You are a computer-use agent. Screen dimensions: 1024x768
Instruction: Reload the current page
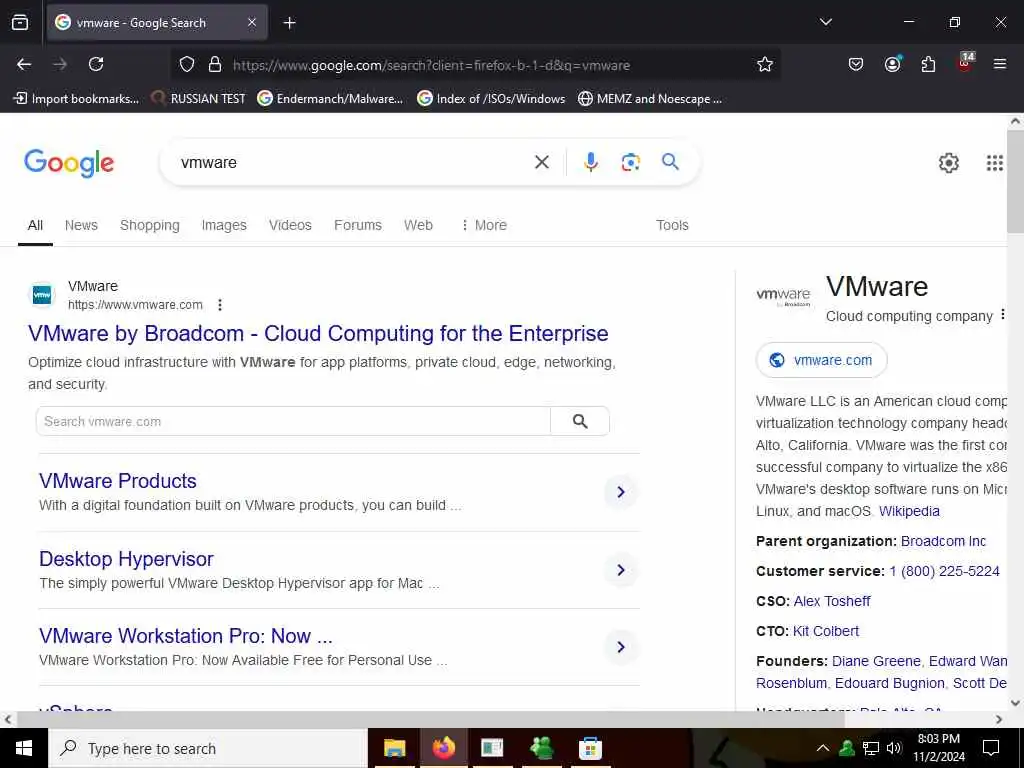tap(96, 64)
